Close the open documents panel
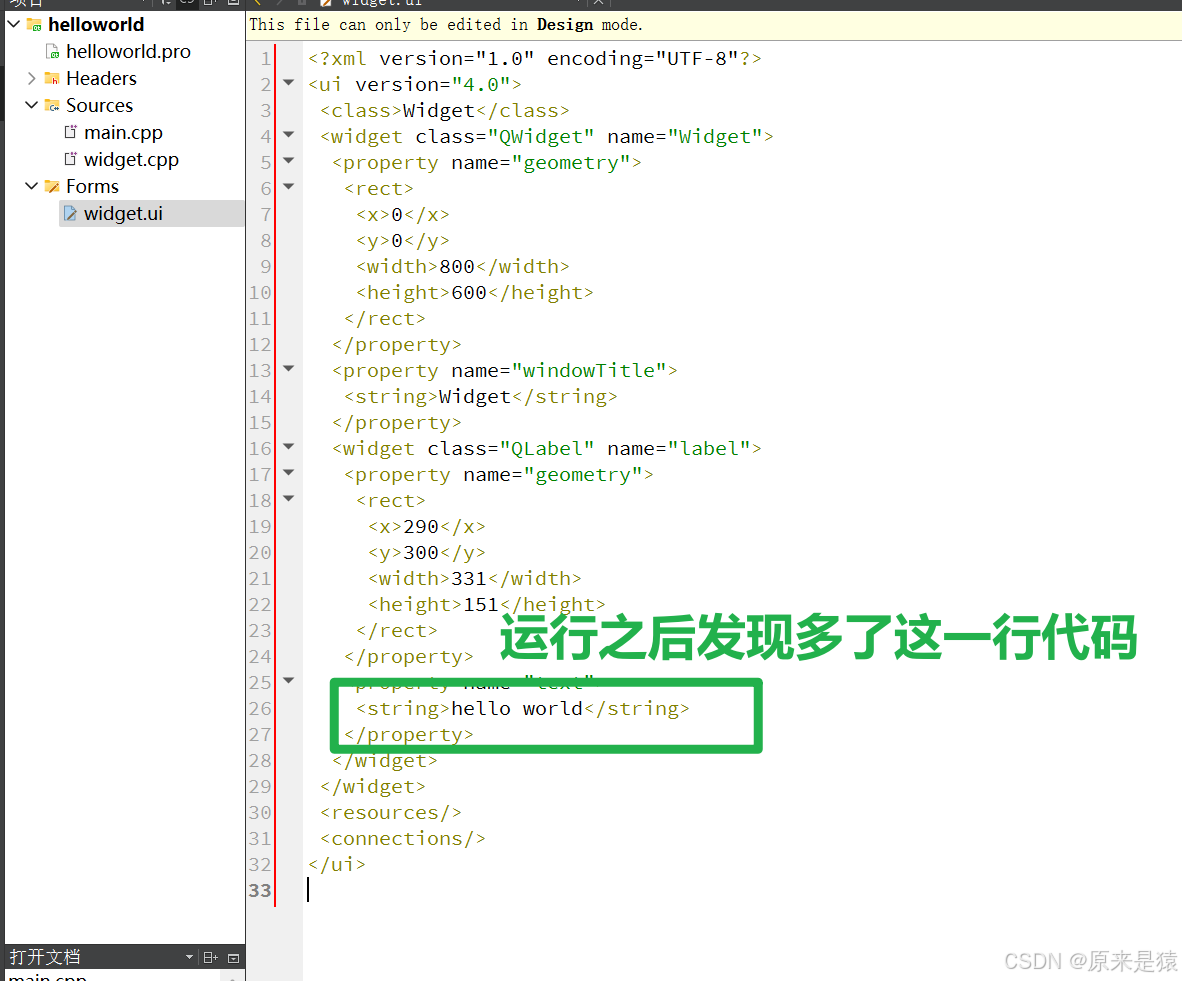This screenshot has height=981, width=1182. (x=233, y=958)
